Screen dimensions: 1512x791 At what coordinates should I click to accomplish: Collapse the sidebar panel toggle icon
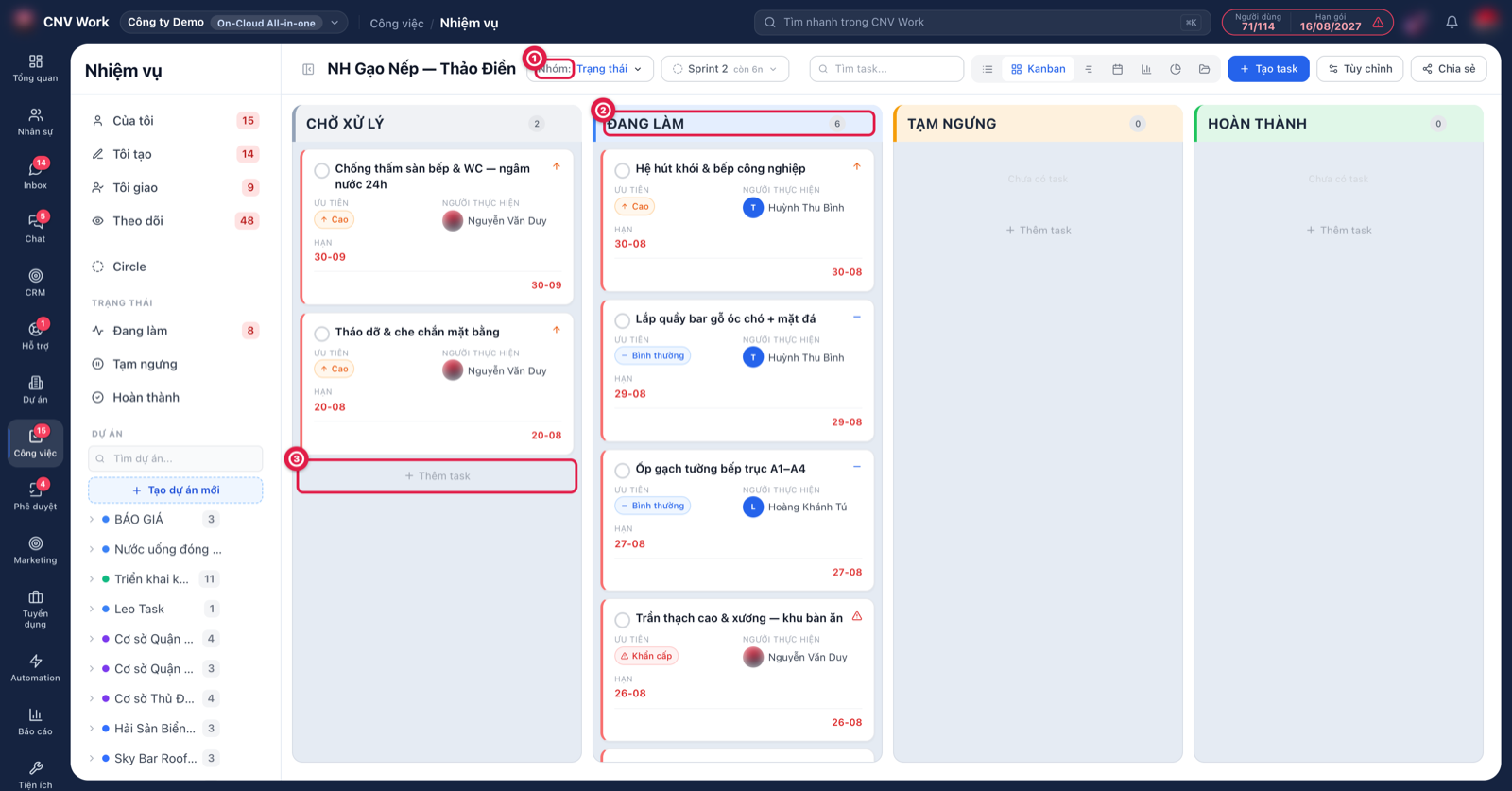[x=308, y=69]
